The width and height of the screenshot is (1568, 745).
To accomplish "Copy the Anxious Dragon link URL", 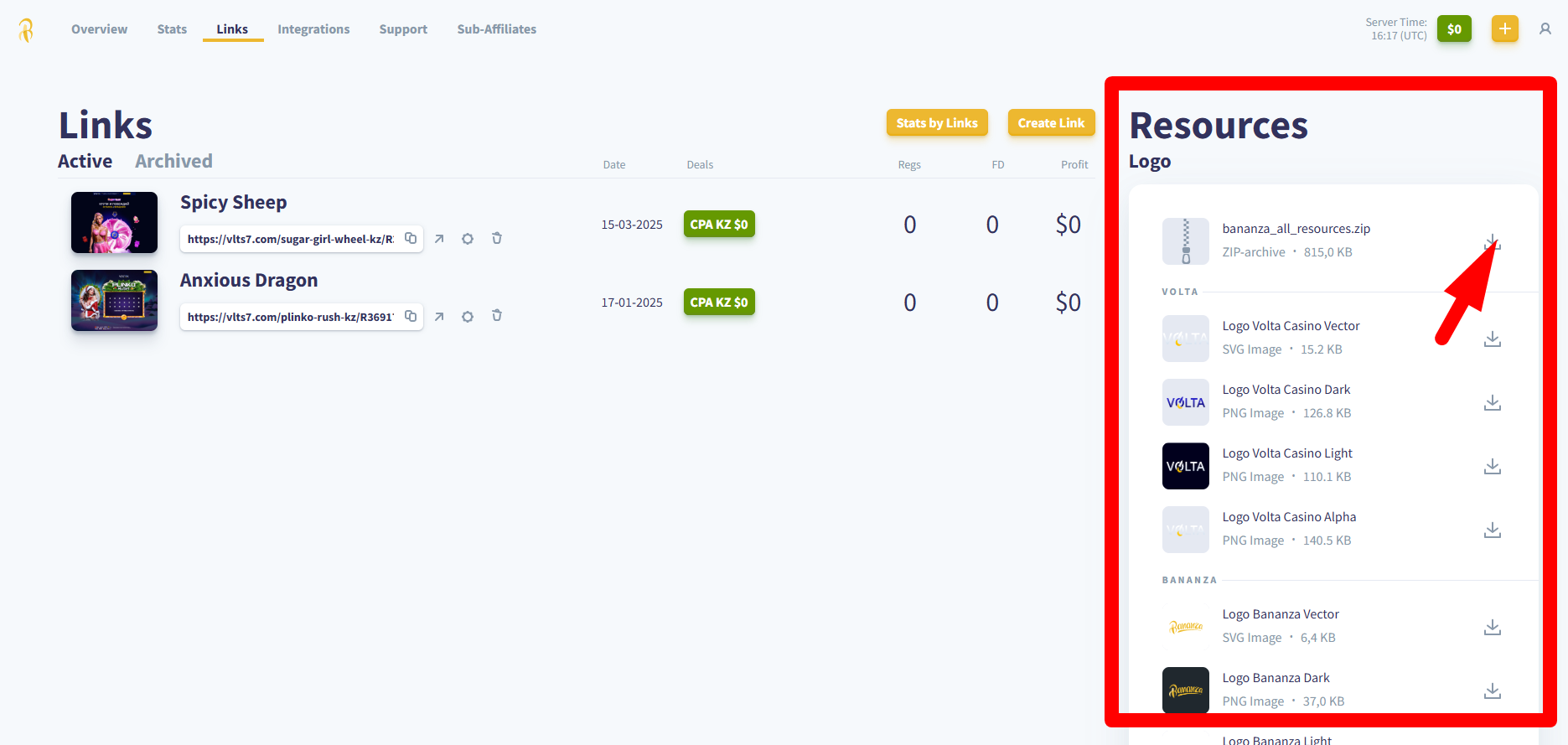I will point(411,316).
